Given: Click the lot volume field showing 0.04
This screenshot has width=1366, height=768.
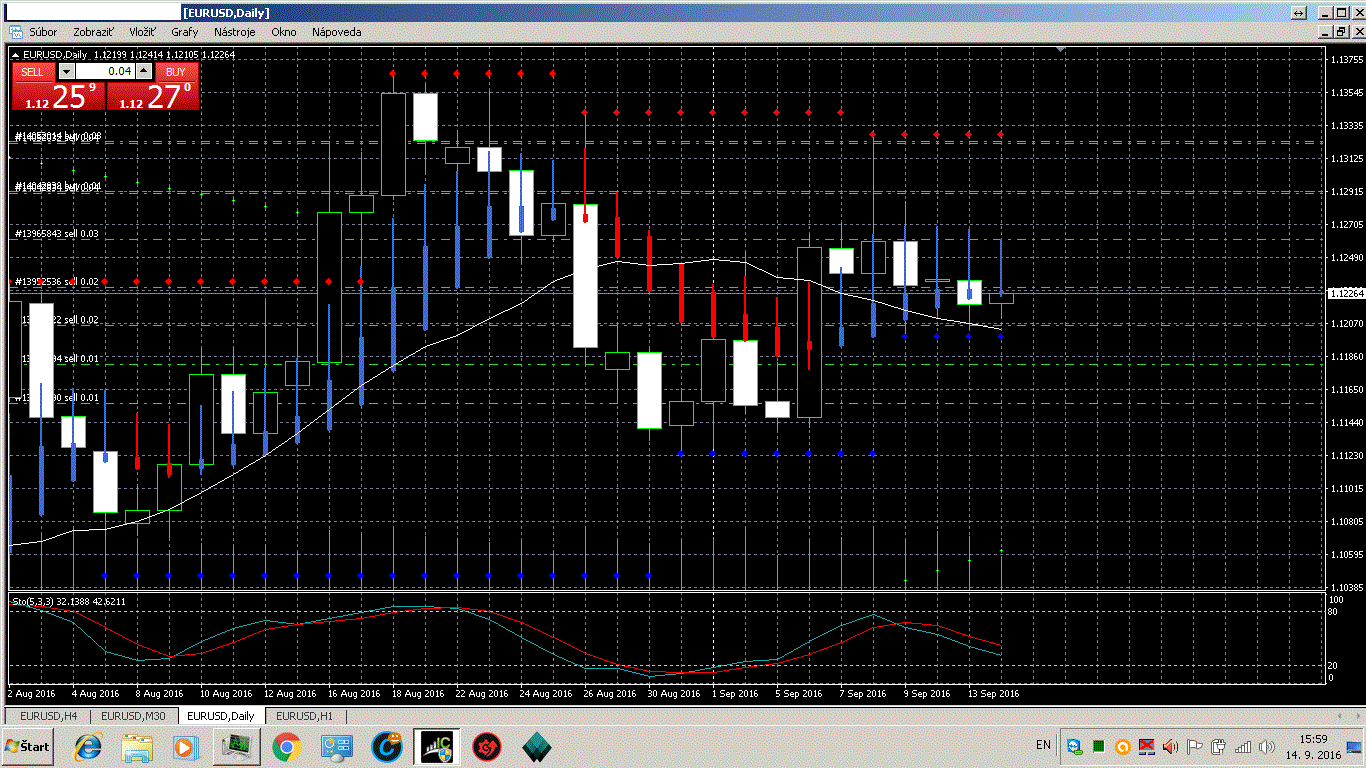Looking at the screenshot, I should 105,71.
